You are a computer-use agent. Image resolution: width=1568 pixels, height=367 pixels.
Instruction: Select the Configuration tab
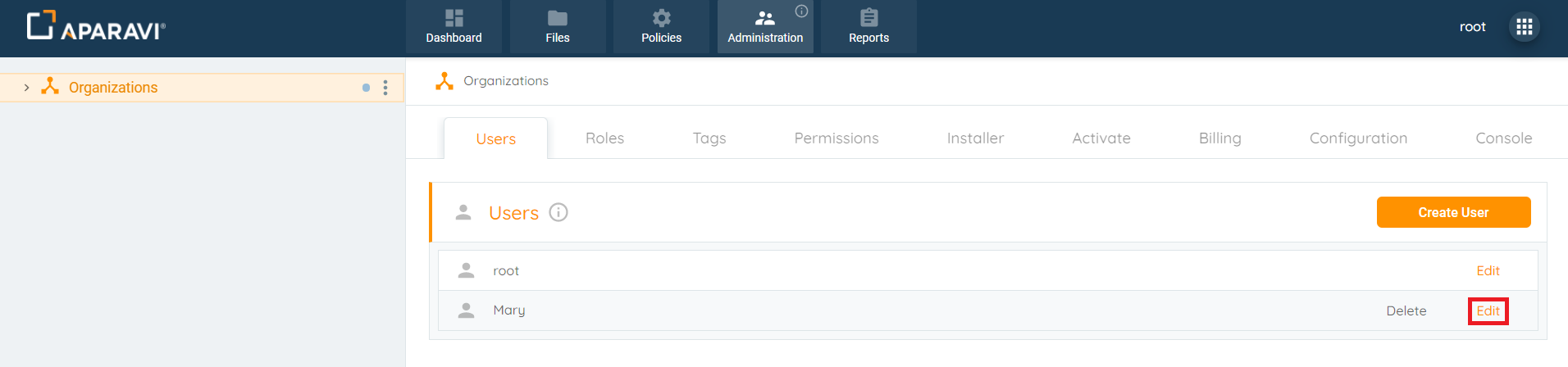click(x=1358, y=138)
